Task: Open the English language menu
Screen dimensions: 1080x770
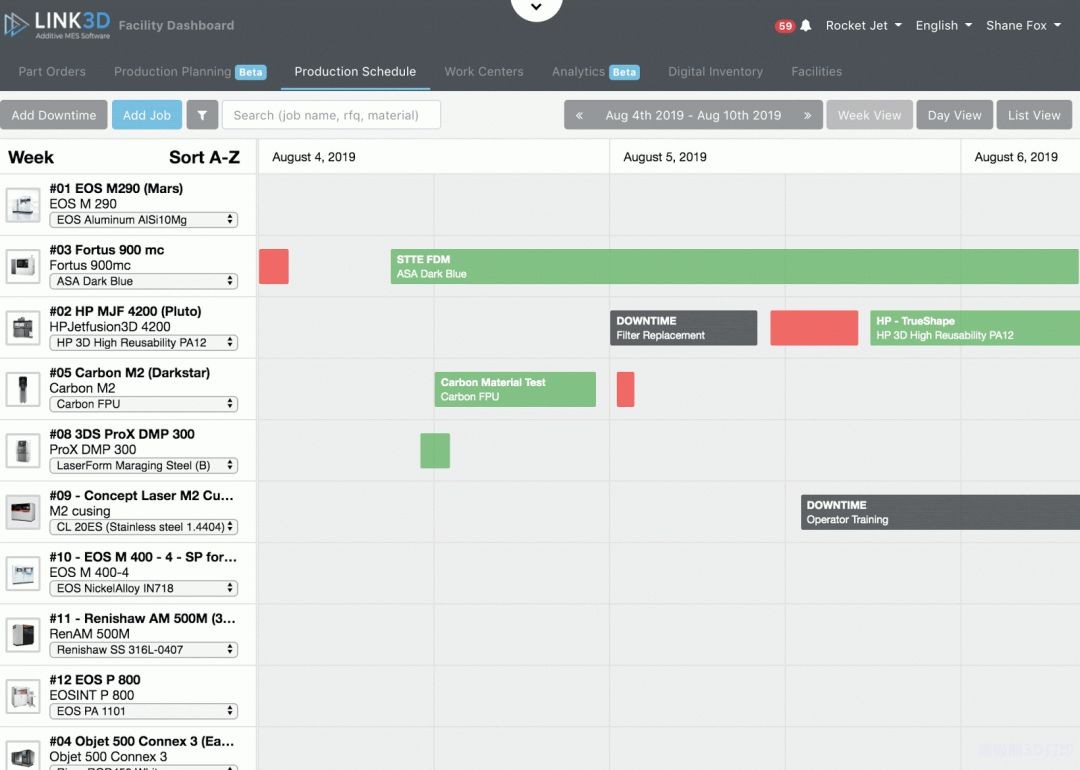Action: coord(944,25)
